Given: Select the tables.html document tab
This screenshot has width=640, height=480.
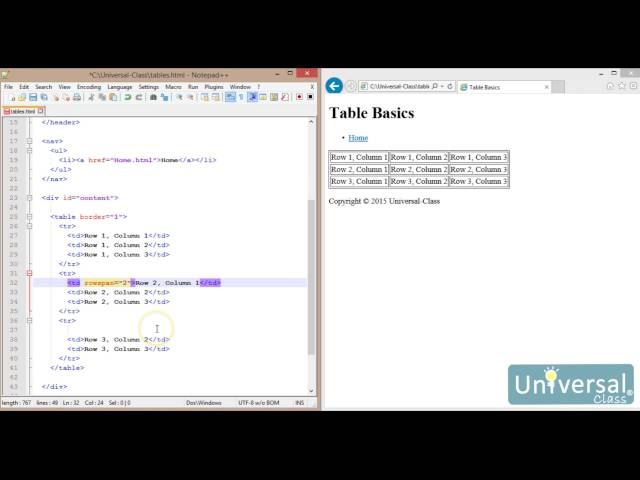Looking at the screenshot, I should tap(23, 111).
